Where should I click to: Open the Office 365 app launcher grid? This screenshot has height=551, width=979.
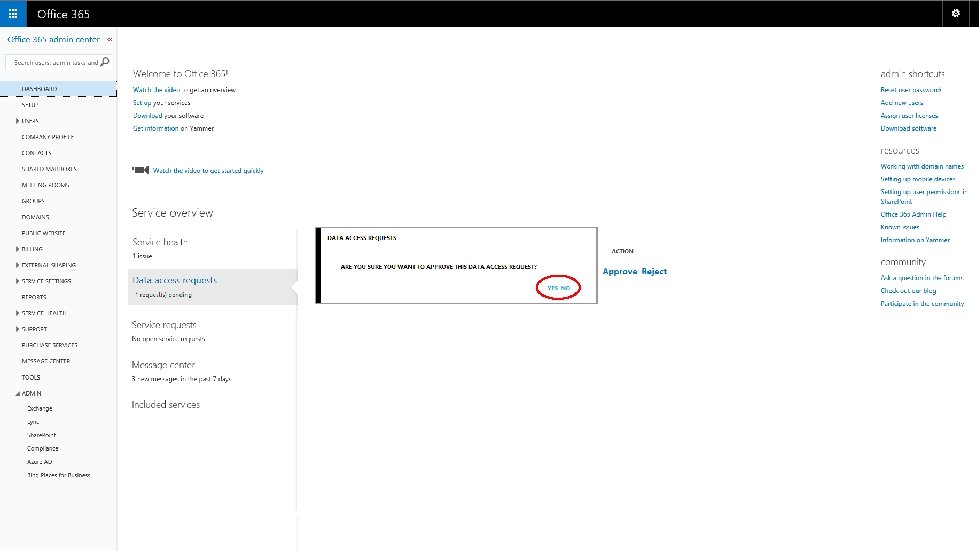(13, 13)
